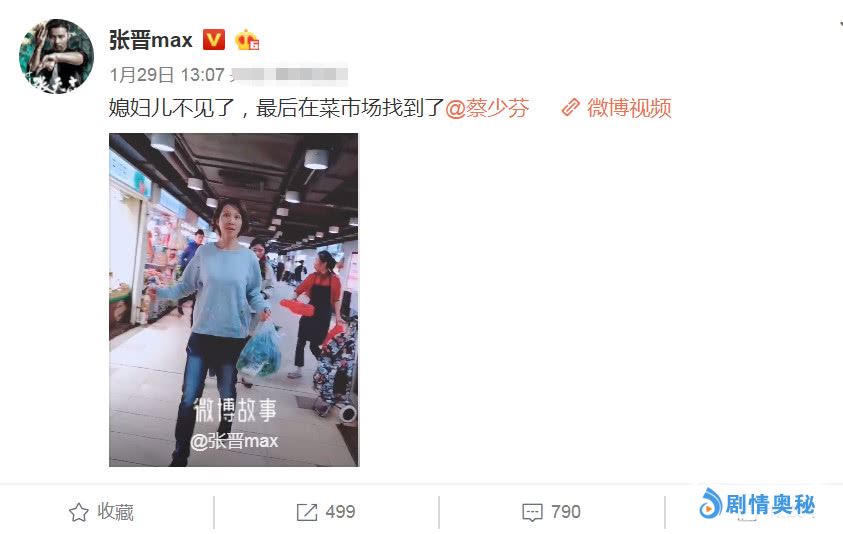Image resolution: width=843 pixels, height=534 pixels.
Task: Click the star favorite icon
Action: [x=78, y=512]
